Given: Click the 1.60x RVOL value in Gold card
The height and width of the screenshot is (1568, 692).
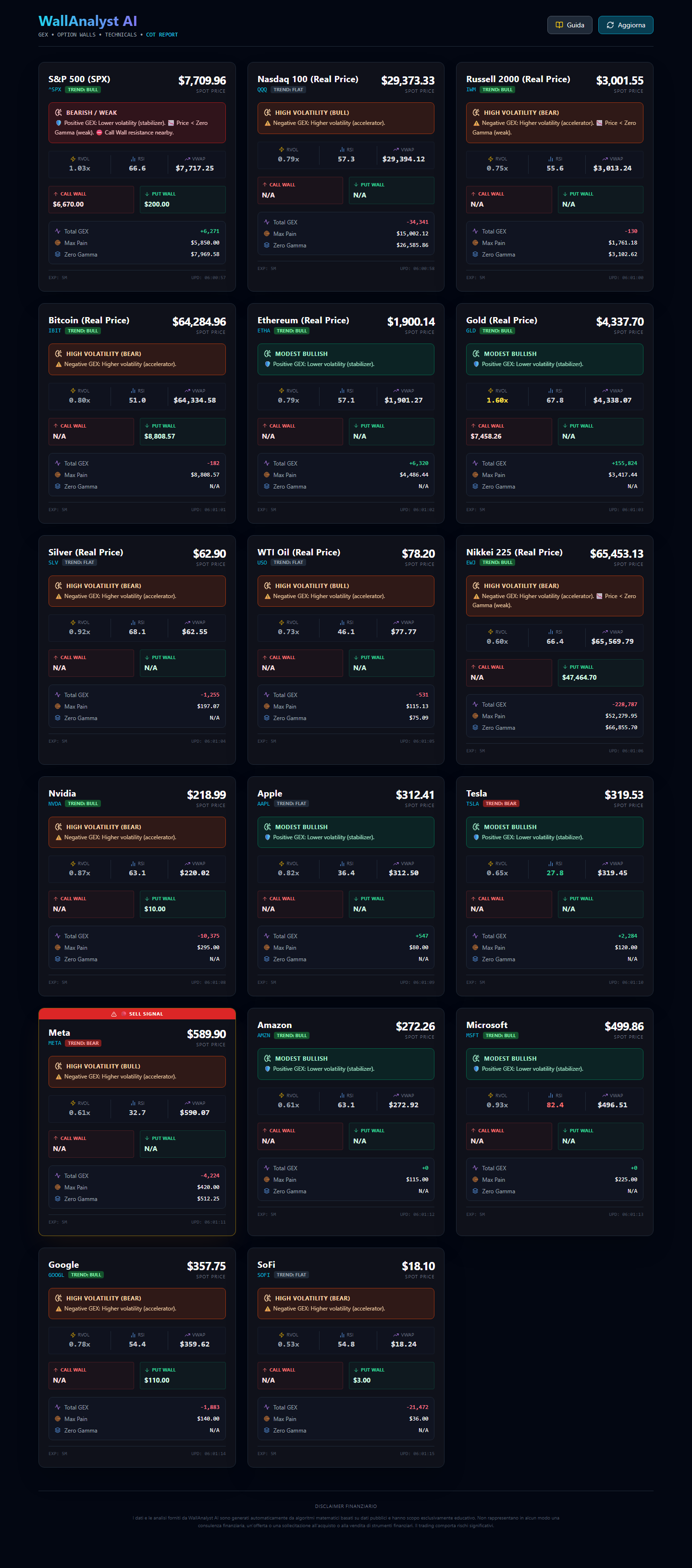Looking at the screenshot, I should pyautogui.click(x=497, y=401).
